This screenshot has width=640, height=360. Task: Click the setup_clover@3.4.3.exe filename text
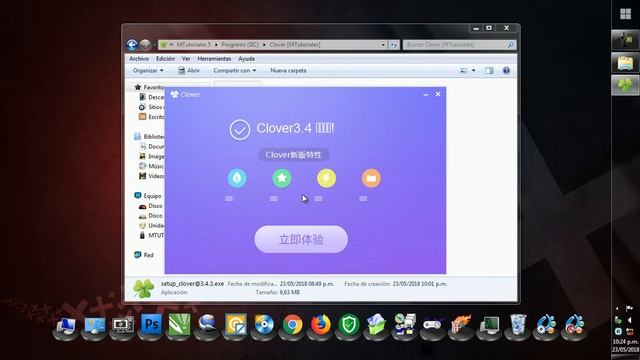point(192,284)
